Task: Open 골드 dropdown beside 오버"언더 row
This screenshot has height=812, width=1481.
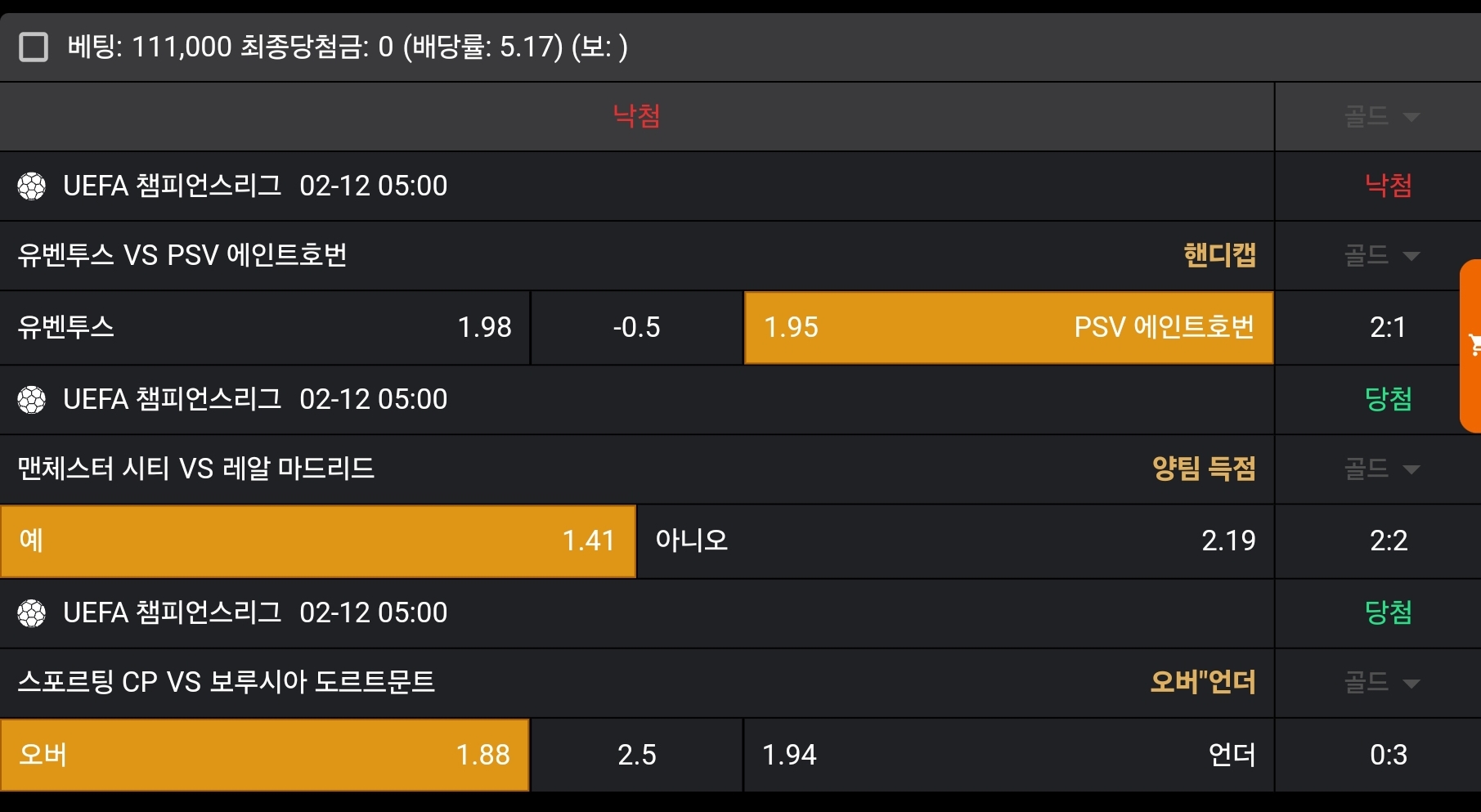Action: point(1381,683)
